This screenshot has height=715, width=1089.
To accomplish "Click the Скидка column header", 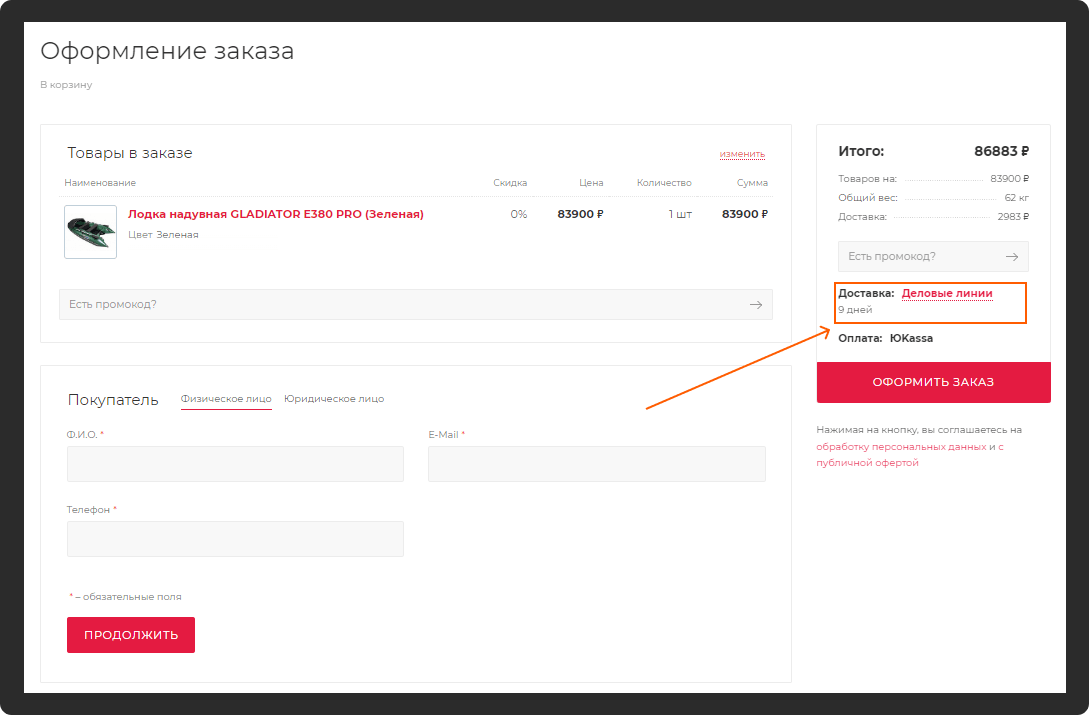I will [x=510, y=183].
